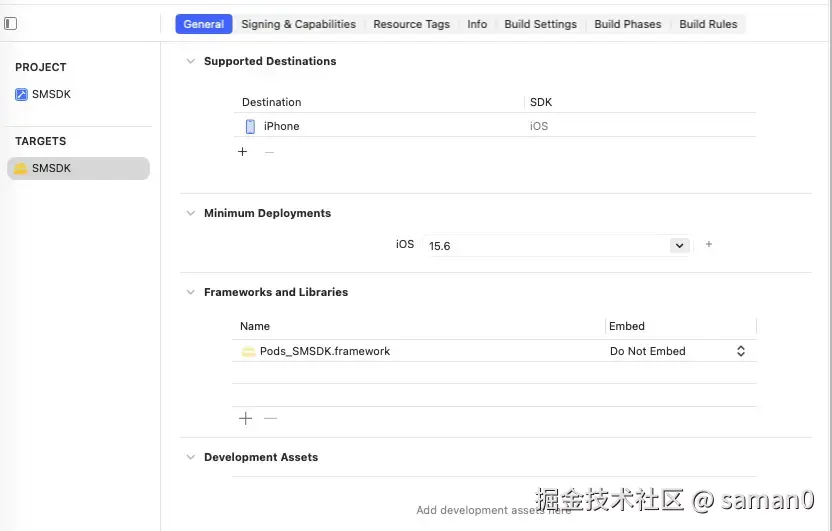Open the Build Rules tab
832x531 pixels.
[708, 24]
